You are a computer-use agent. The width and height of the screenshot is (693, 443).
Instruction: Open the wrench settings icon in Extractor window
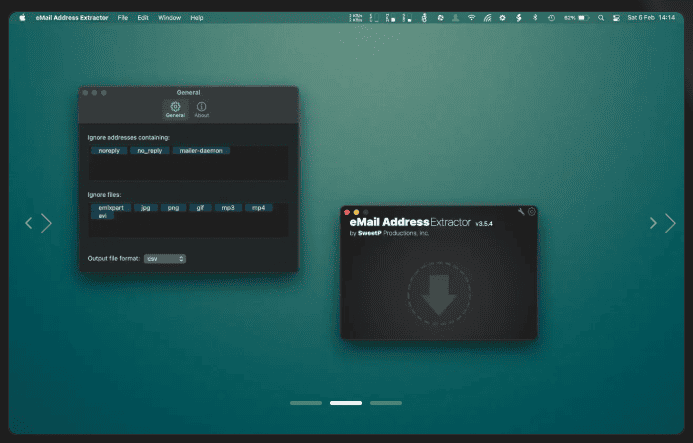(521, 212)
